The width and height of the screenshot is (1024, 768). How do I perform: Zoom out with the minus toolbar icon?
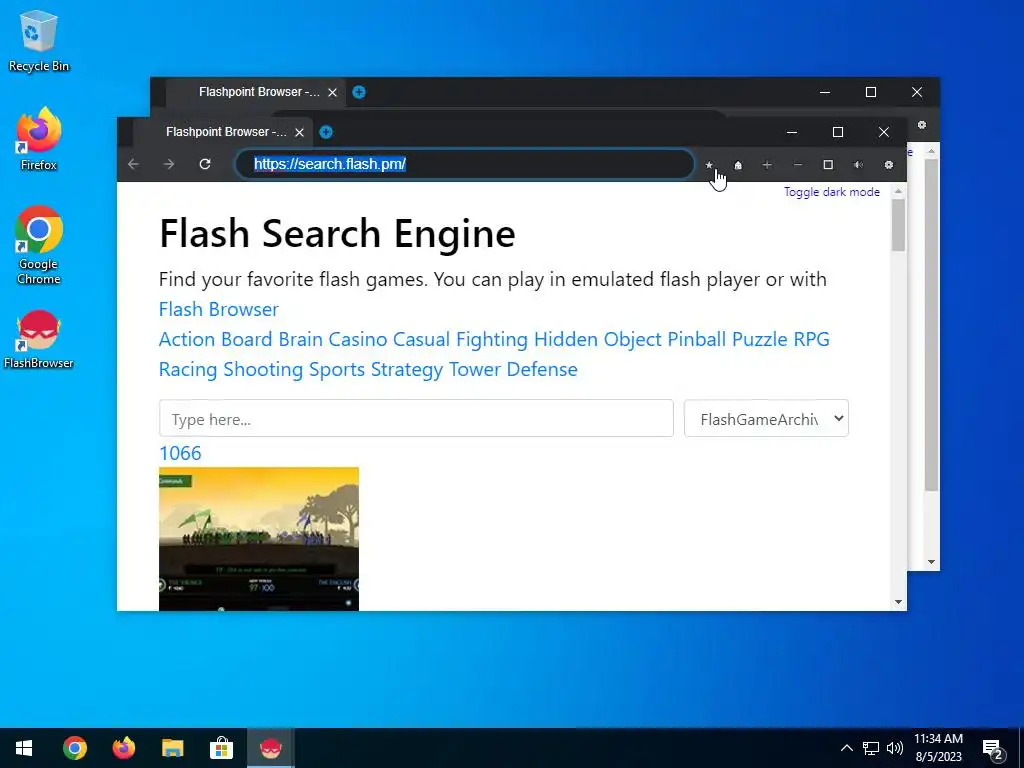(797, 165)
